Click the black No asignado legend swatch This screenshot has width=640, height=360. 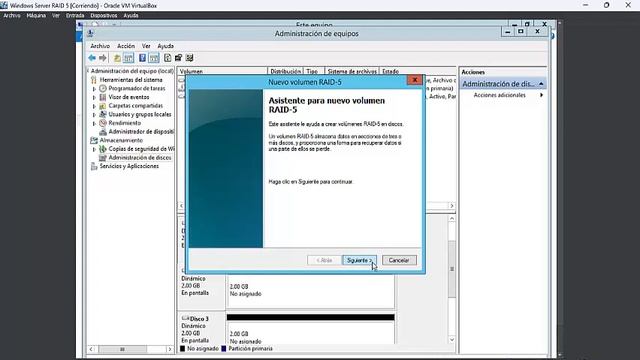[183, 349]
